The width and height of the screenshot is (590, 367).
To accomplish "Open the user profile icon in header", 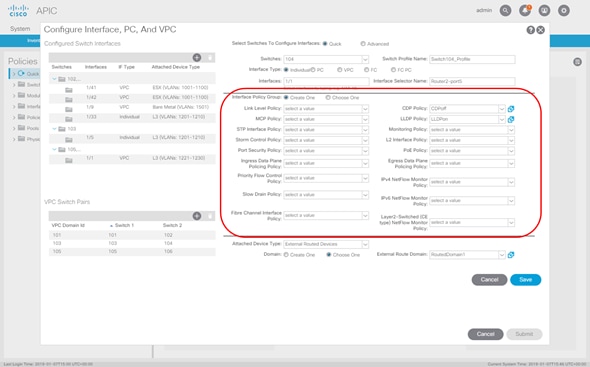I will (544, 11).
